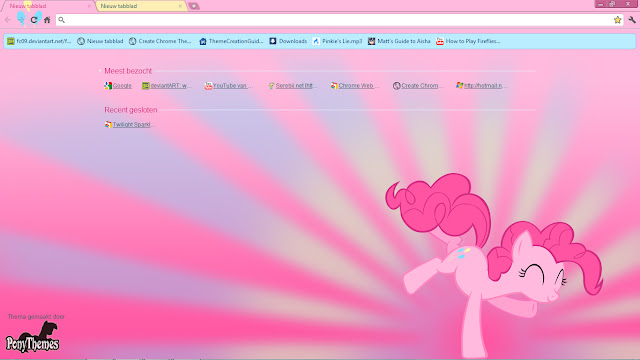Open the Downloads bookmark
640x360 pixels.
pos(288,41)
